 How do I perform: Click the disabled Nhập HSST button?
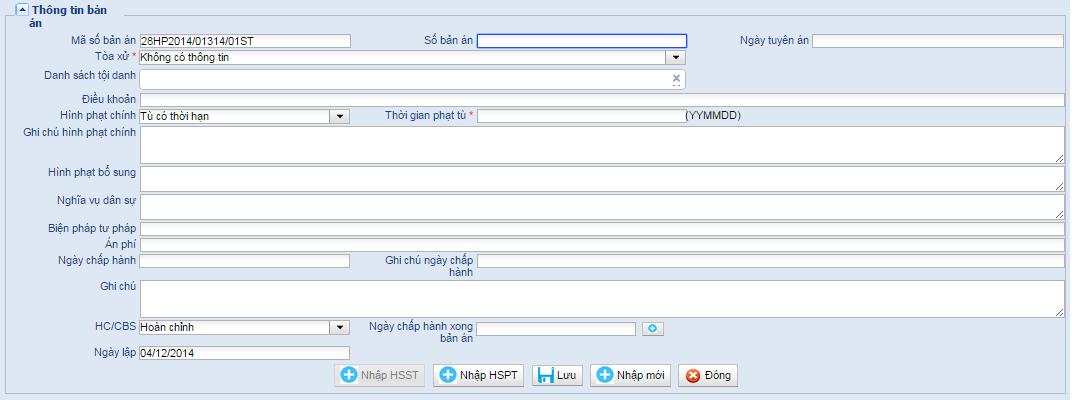(x=380, y=376)
